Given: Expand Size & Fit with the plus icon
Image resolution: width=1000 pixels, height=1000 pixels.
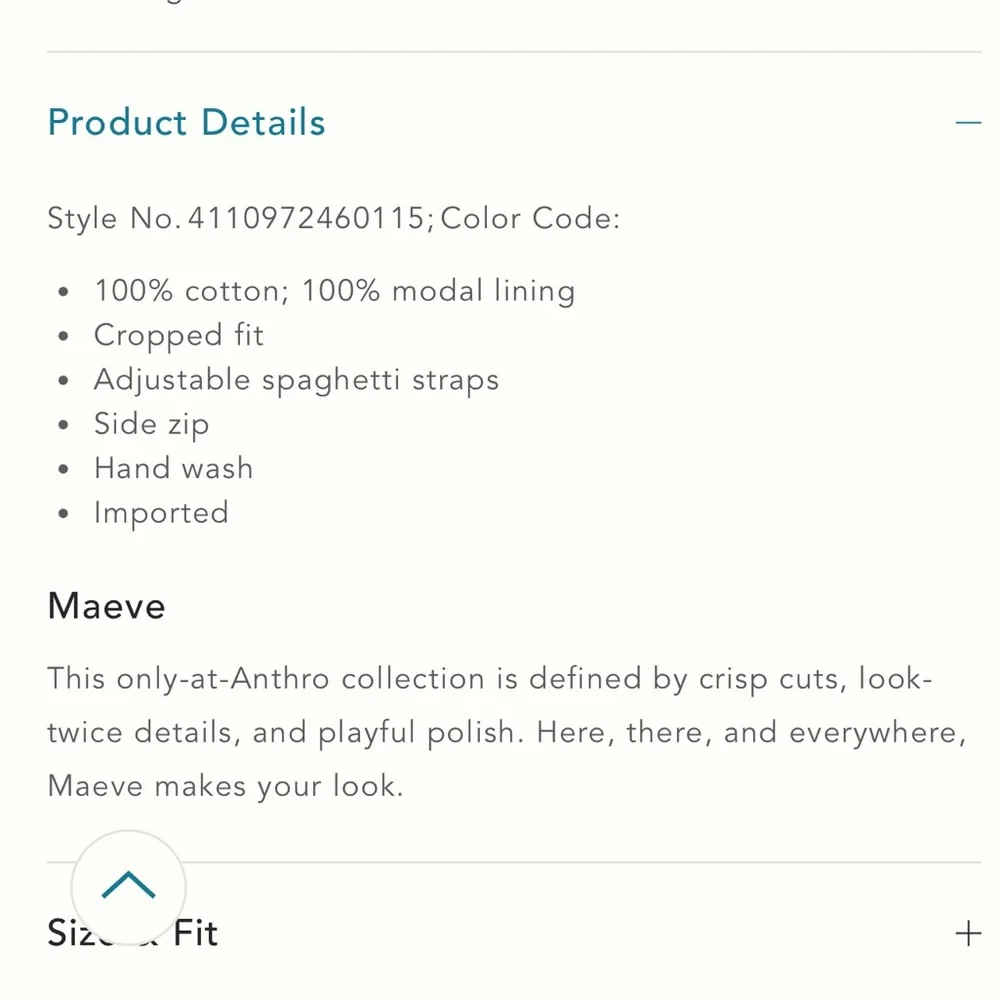Looking at the screenshot, I should (x=967, y=933).
